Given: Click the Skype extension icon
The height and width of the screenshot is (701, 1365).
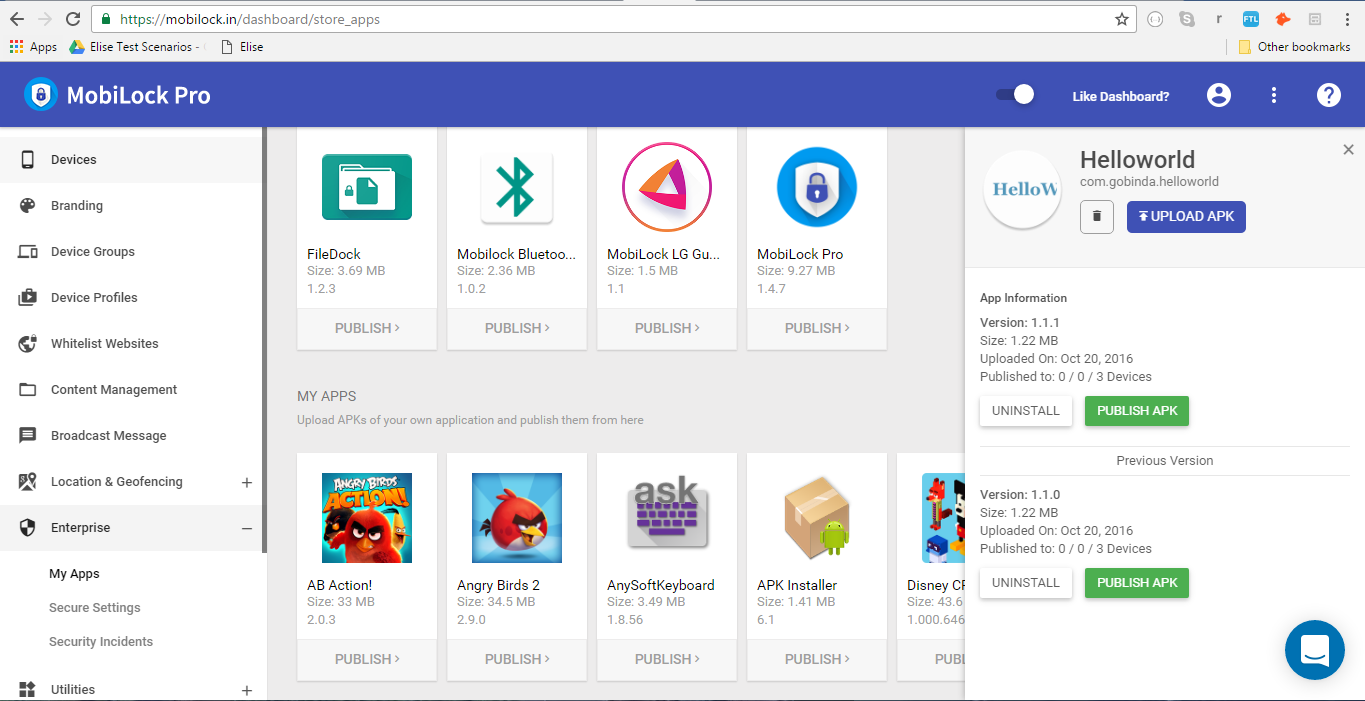Looking at the screenshot, I should point(1187,19).
